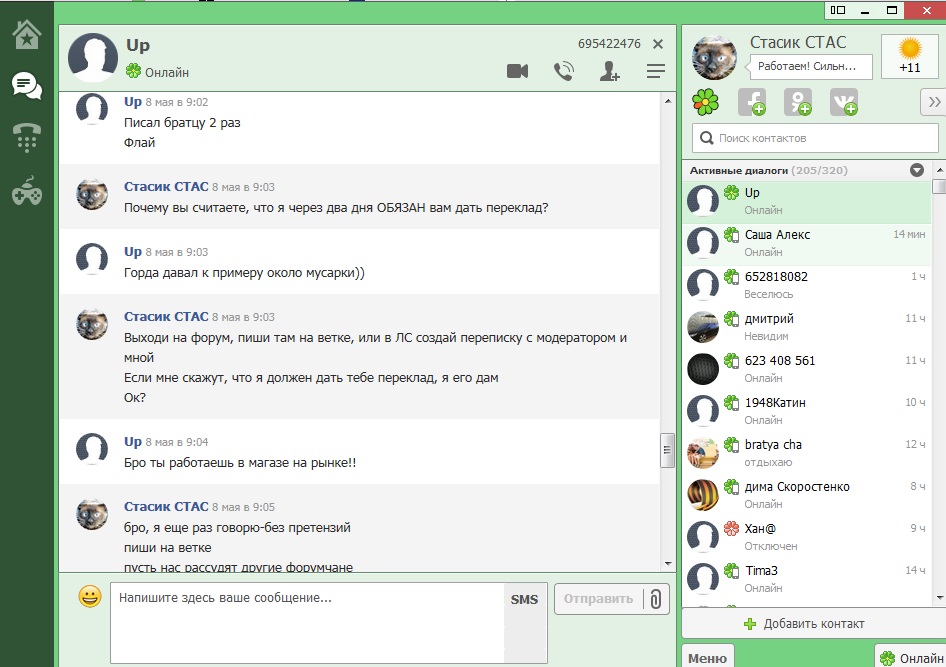This screenshot has height=667, width=946.
Task: Click the chat scroll-down arrow
Action: coord(667,563)
